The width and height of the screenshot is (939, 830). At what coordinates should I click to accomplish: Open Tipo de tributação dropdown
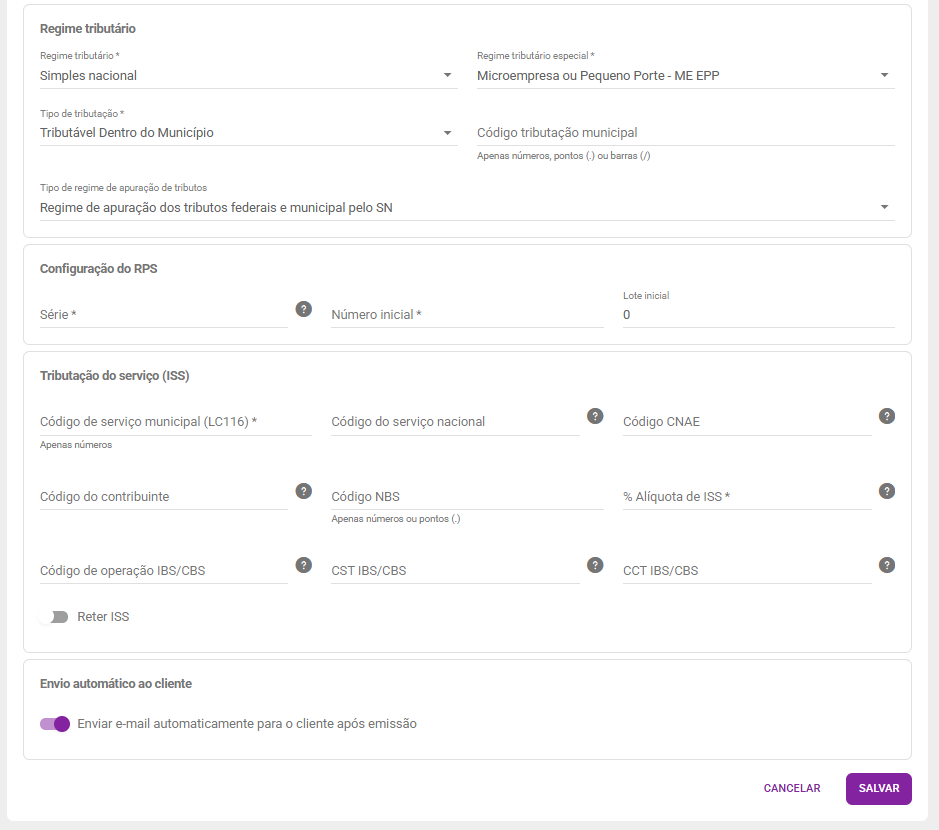click(249, 132)
